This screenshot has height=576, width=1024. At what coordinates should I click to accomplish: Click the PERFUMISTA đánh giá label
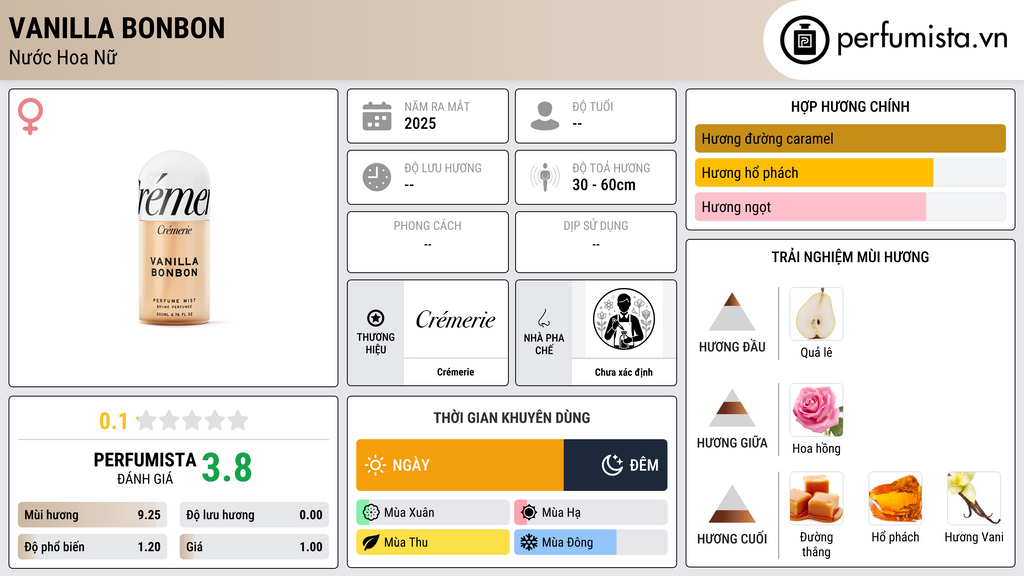[144, 468]
